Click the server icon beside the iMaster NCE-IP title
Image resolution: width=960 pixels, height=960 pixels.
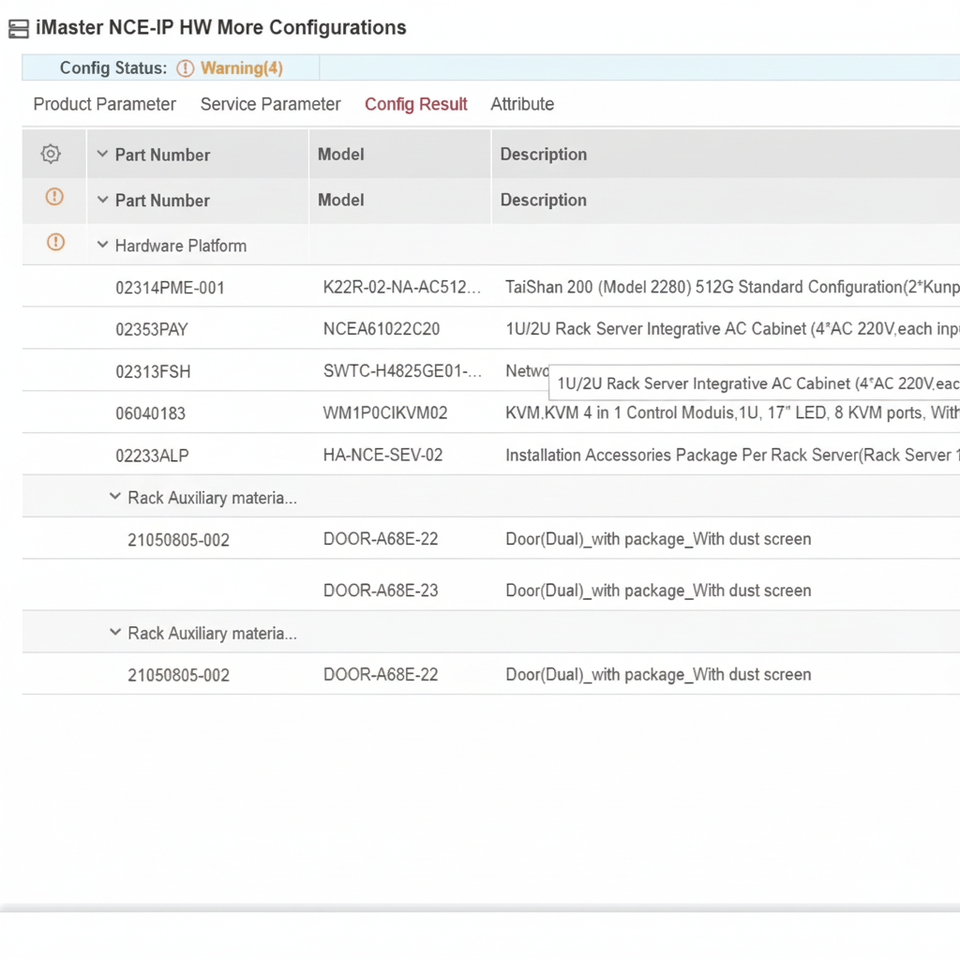click(x=18, y=28)
